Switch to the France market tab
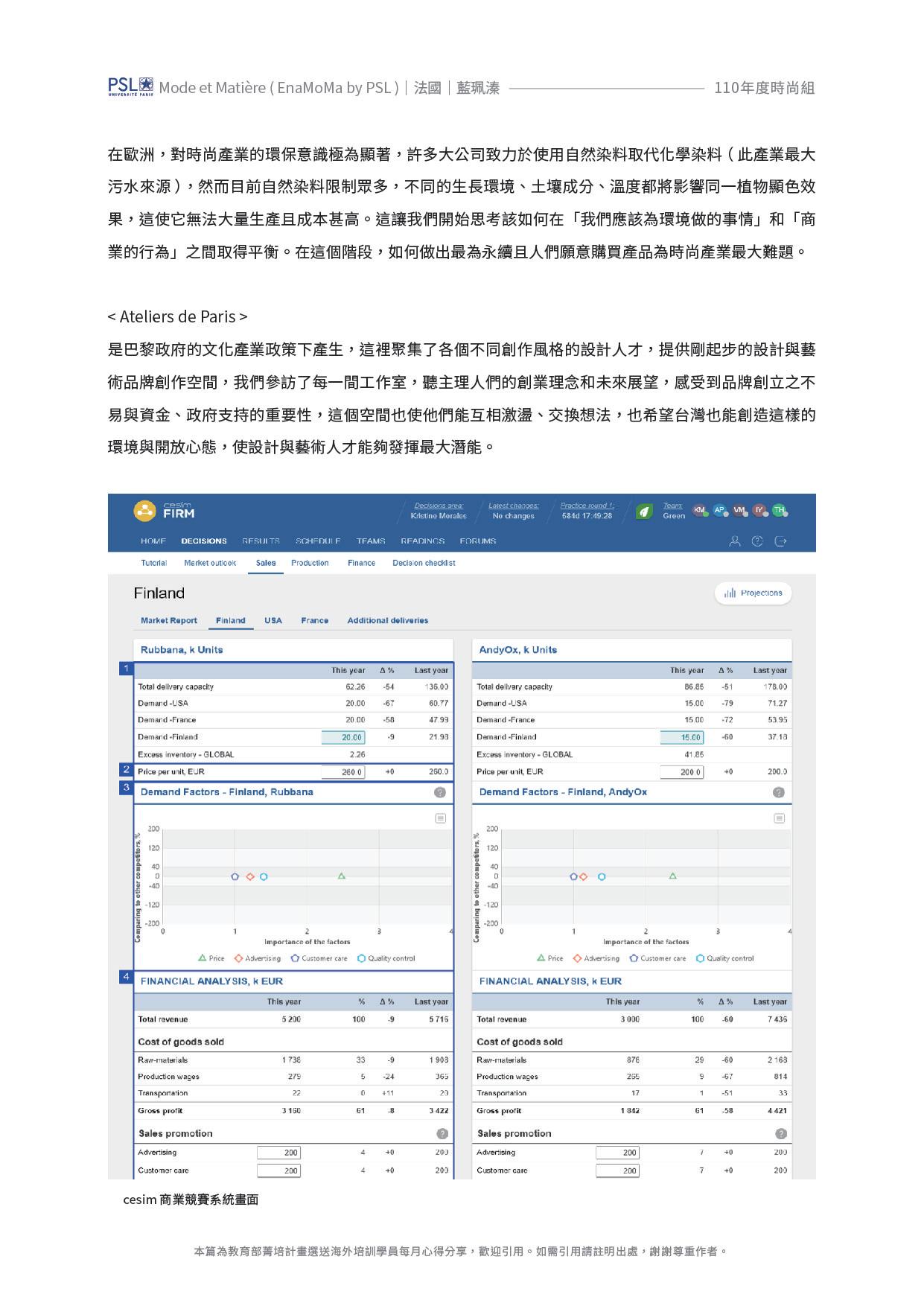The image size is (924, 1306). pyautogui.click(x=315, y=620)
